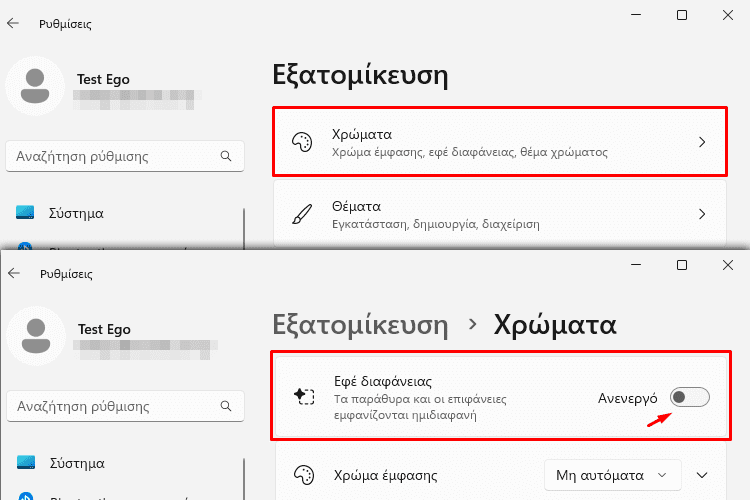Click the search magnifier icon in the upper search box
The image size is (750, 500).
(x=226, y=156)
